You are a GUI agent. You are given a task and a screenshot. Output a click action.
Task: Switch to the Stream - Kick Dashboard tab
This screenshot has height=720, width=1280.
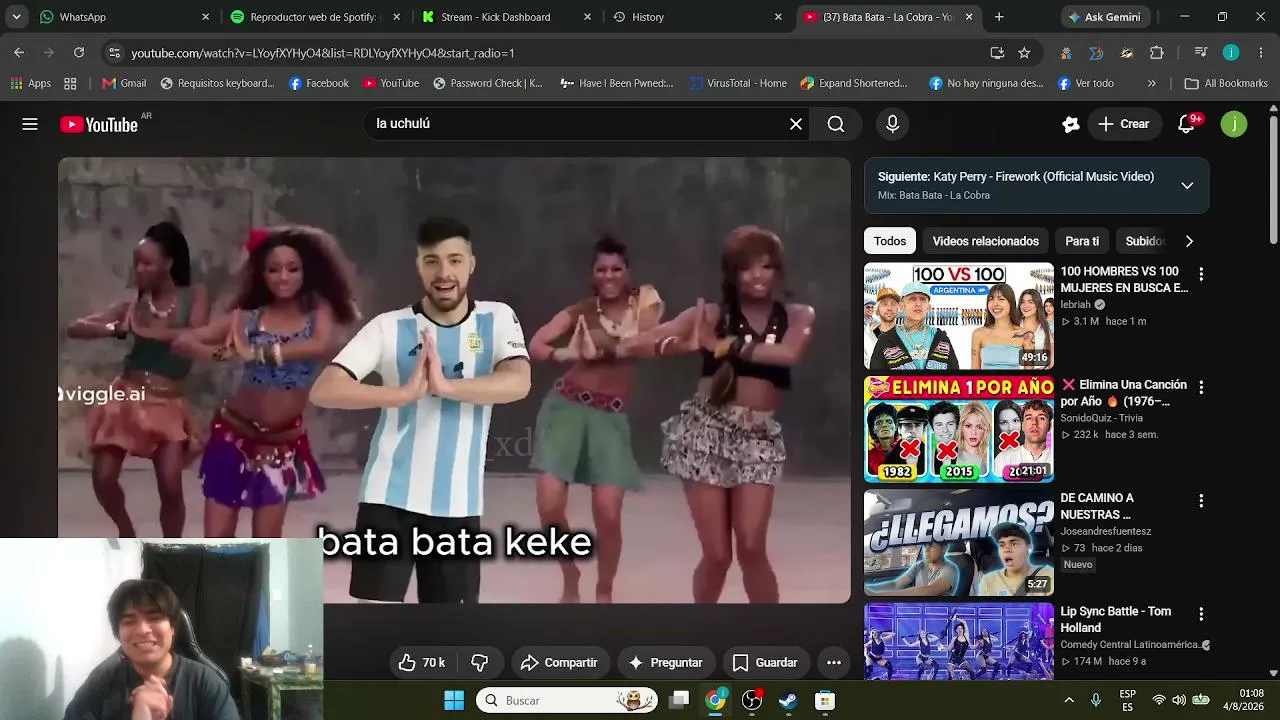tap(506, 17)
